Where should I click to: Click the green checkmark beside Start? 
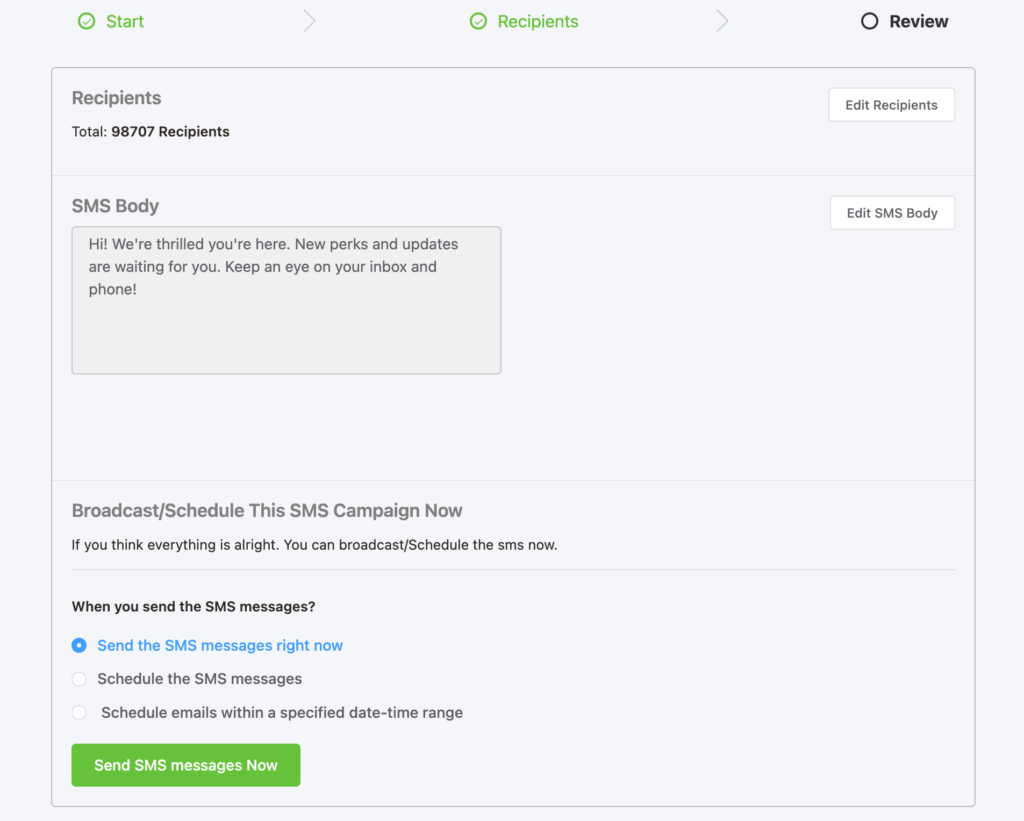click(87, 21)
